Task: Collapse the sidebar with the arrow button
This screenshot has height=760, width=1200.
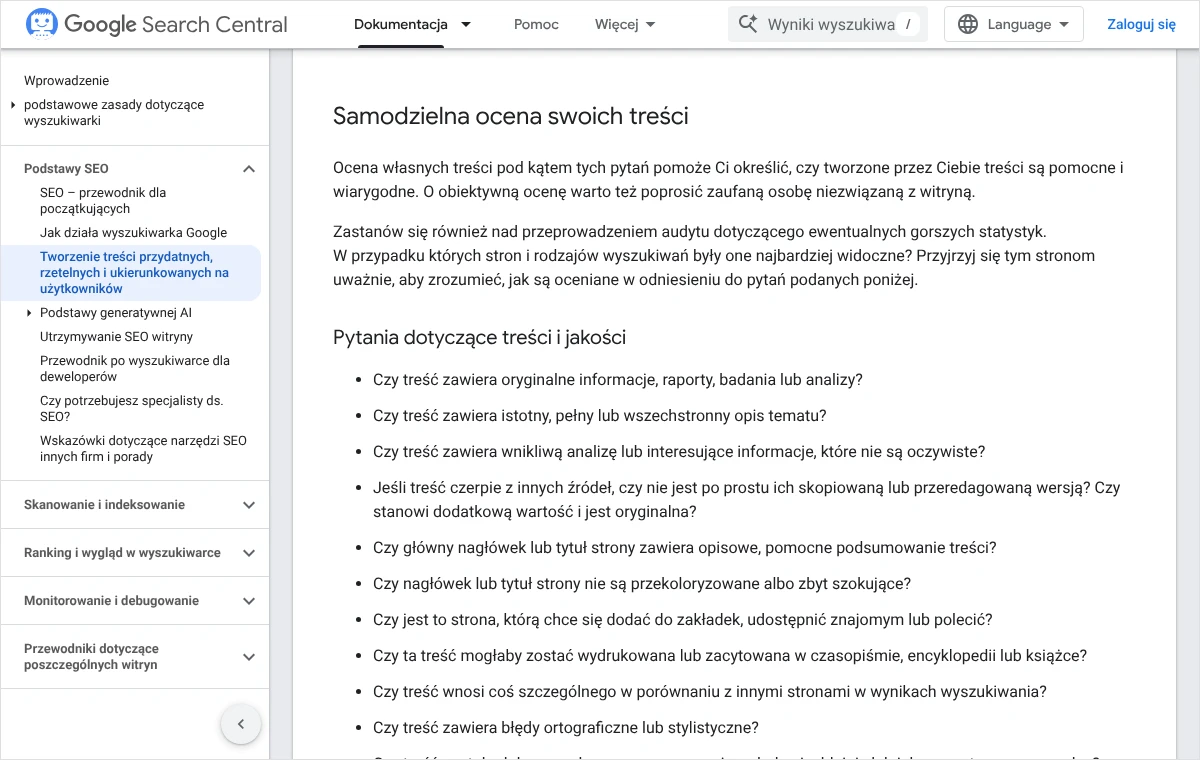Action: (x=241, y=724)
